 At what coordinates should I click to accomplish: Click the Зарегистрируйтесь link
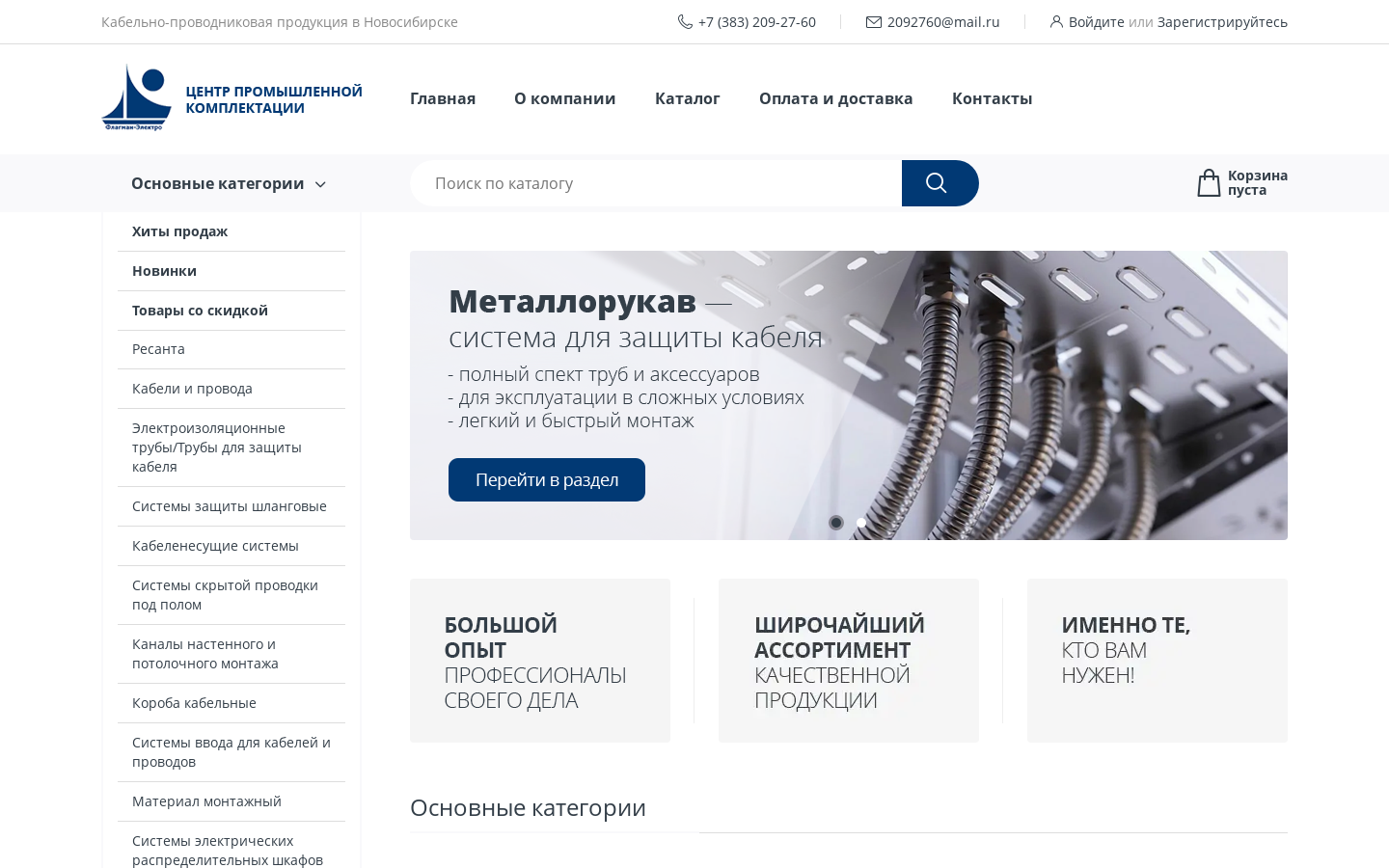pyautogui.click(x=1222, y=21)
